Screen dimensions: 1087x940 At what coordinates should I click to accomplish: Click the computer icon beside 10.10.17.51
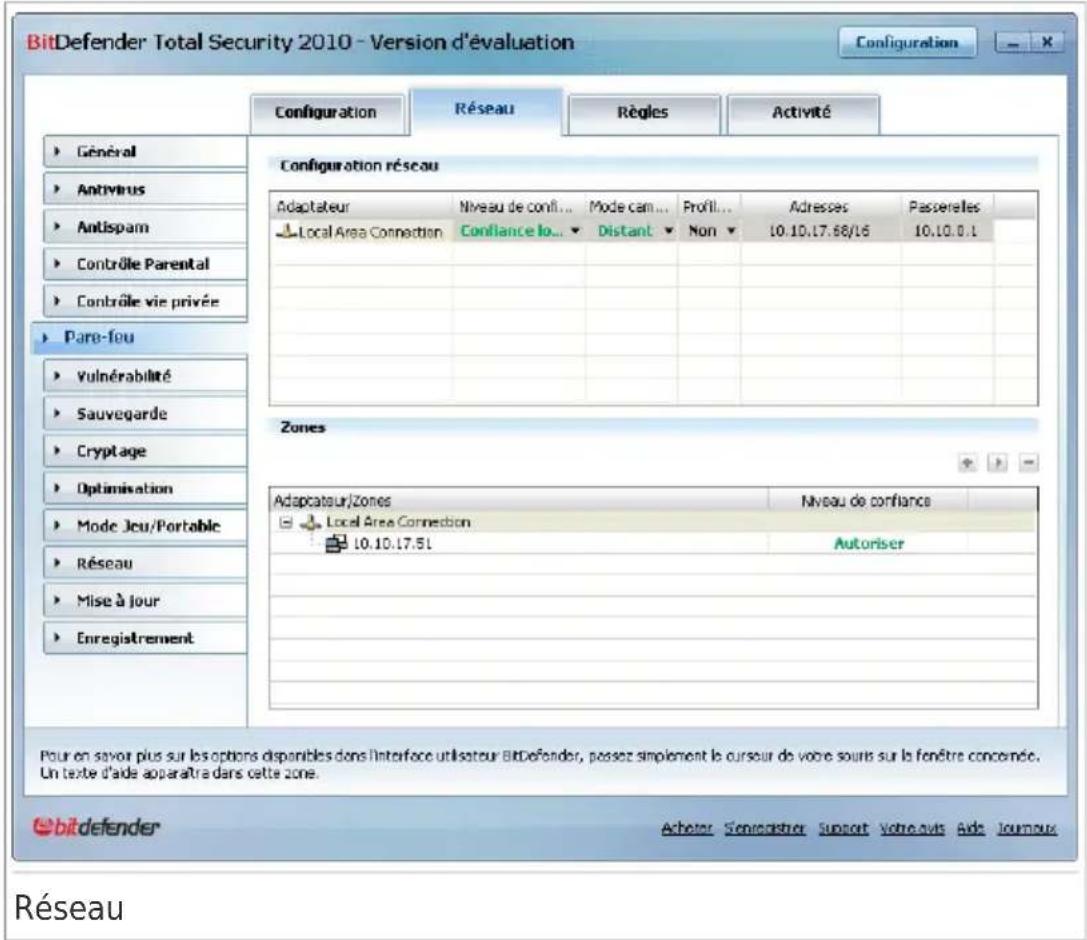coord(336,543)
